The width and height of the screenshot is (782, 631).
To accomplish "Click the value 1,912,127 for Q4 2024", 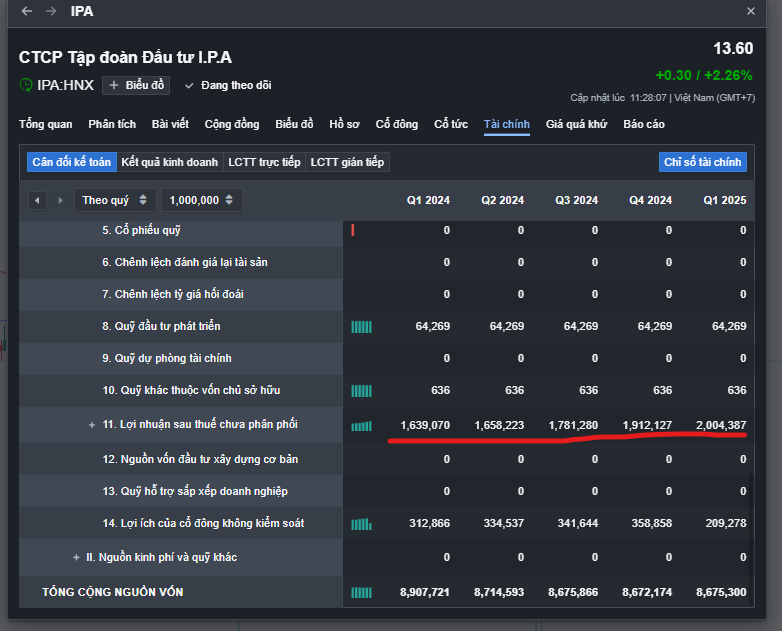I will click(x=647, y=425).
